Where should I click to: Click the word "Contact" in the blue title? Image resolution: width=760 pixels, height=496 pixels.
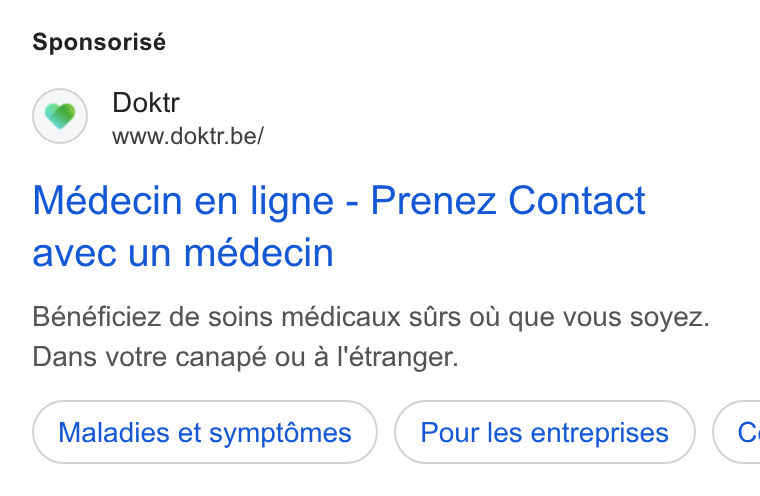577,200
